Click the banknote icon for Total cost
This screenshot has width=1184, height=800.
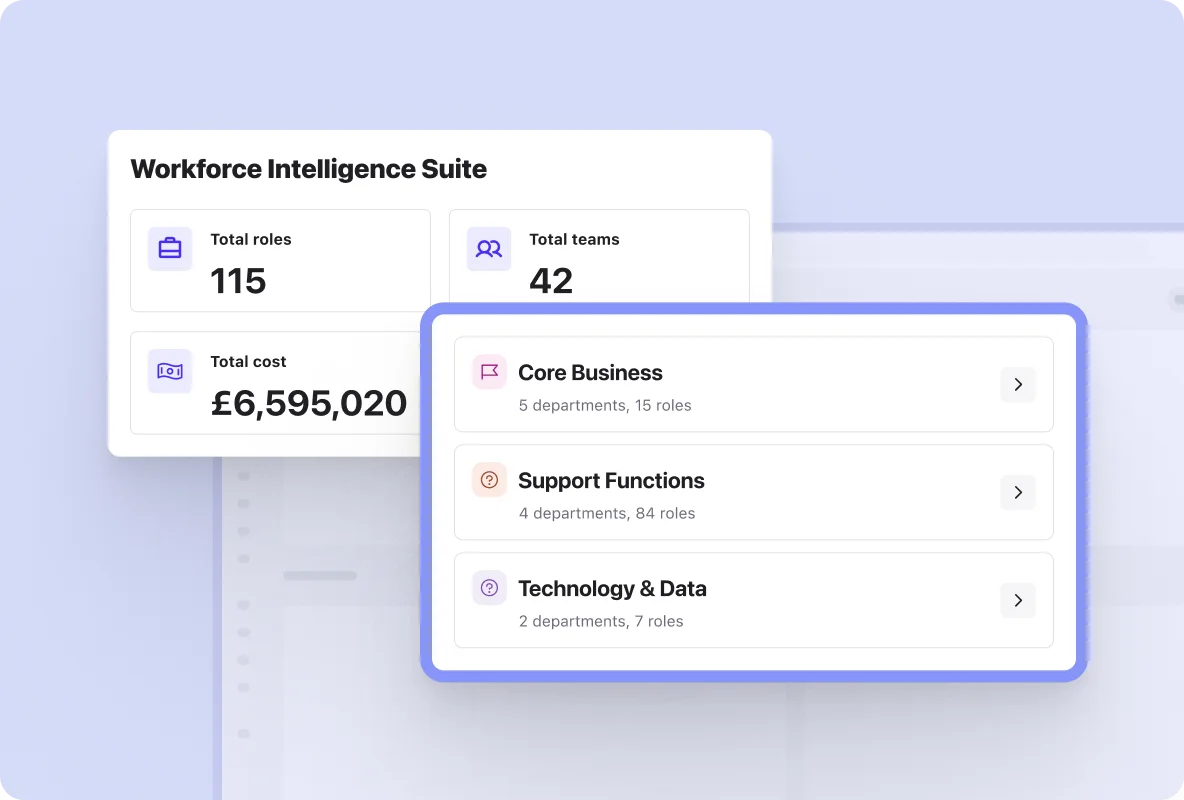coord(170,371)
